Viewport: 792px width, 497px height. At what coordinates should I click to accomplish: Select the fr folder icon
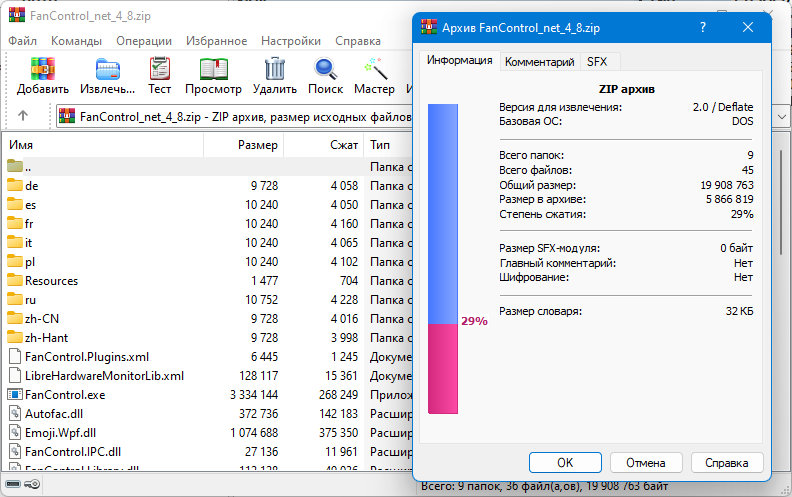pos(15,223)
